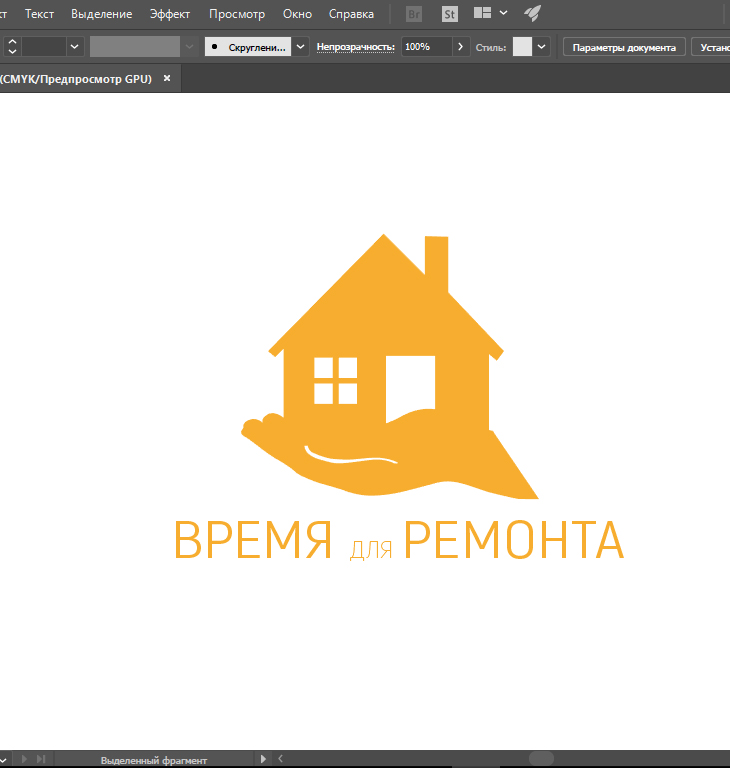Click the last artboard arrow in status bar
The height and width of the screenshot is (768, 730).
coord(41,759)
